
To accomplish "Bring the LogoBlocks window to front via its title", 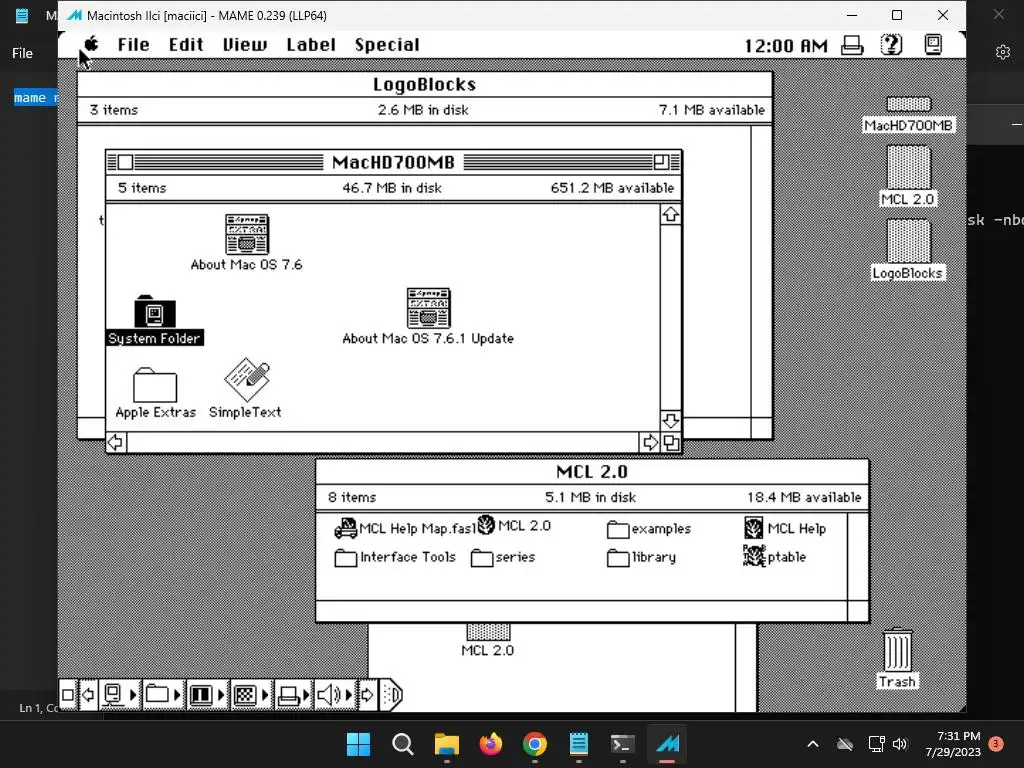I will (x=424, y=84).
